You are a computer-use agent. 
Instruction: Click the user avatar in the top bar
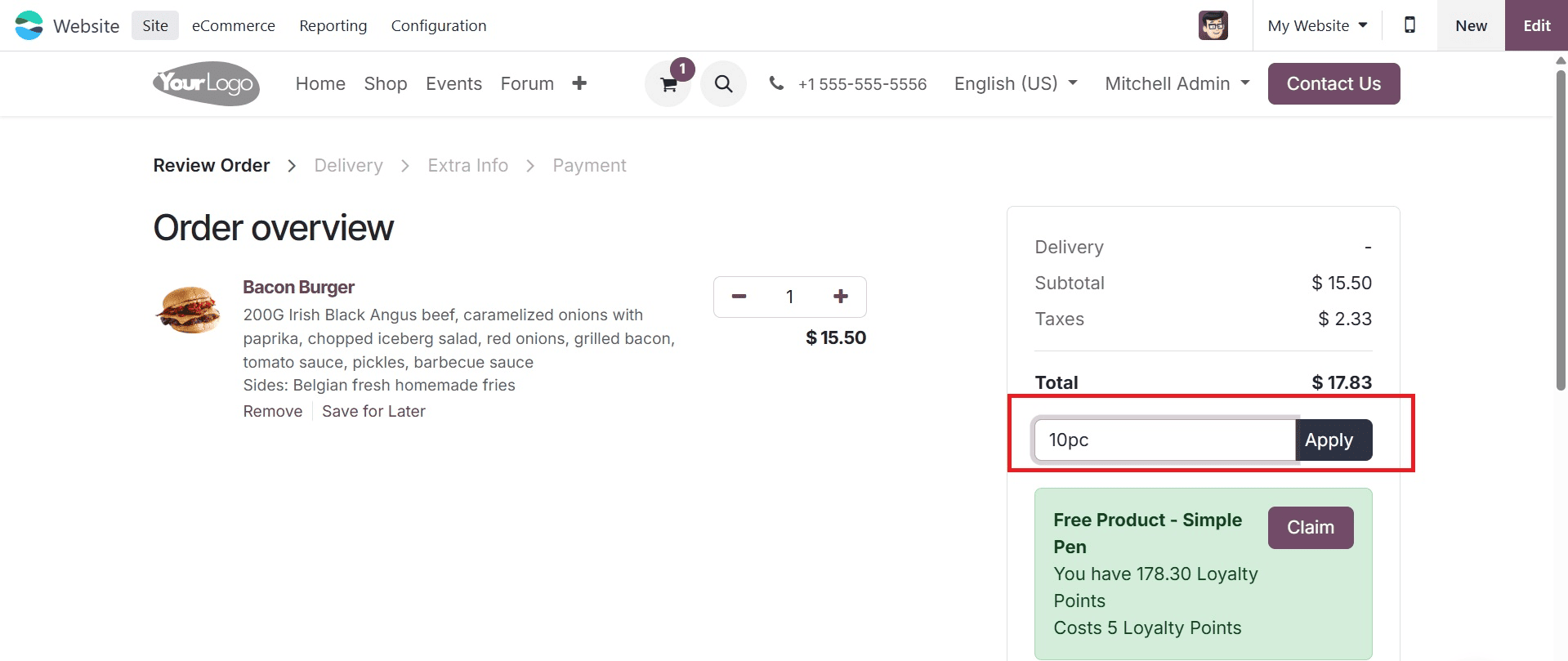tap(1213, 25)
